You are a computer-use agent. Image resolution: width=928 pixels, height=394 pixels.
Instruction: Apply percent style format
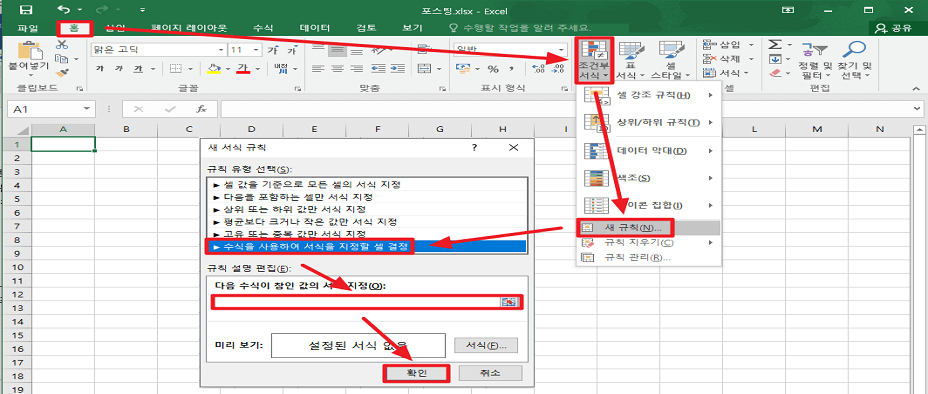click(493, 69)
